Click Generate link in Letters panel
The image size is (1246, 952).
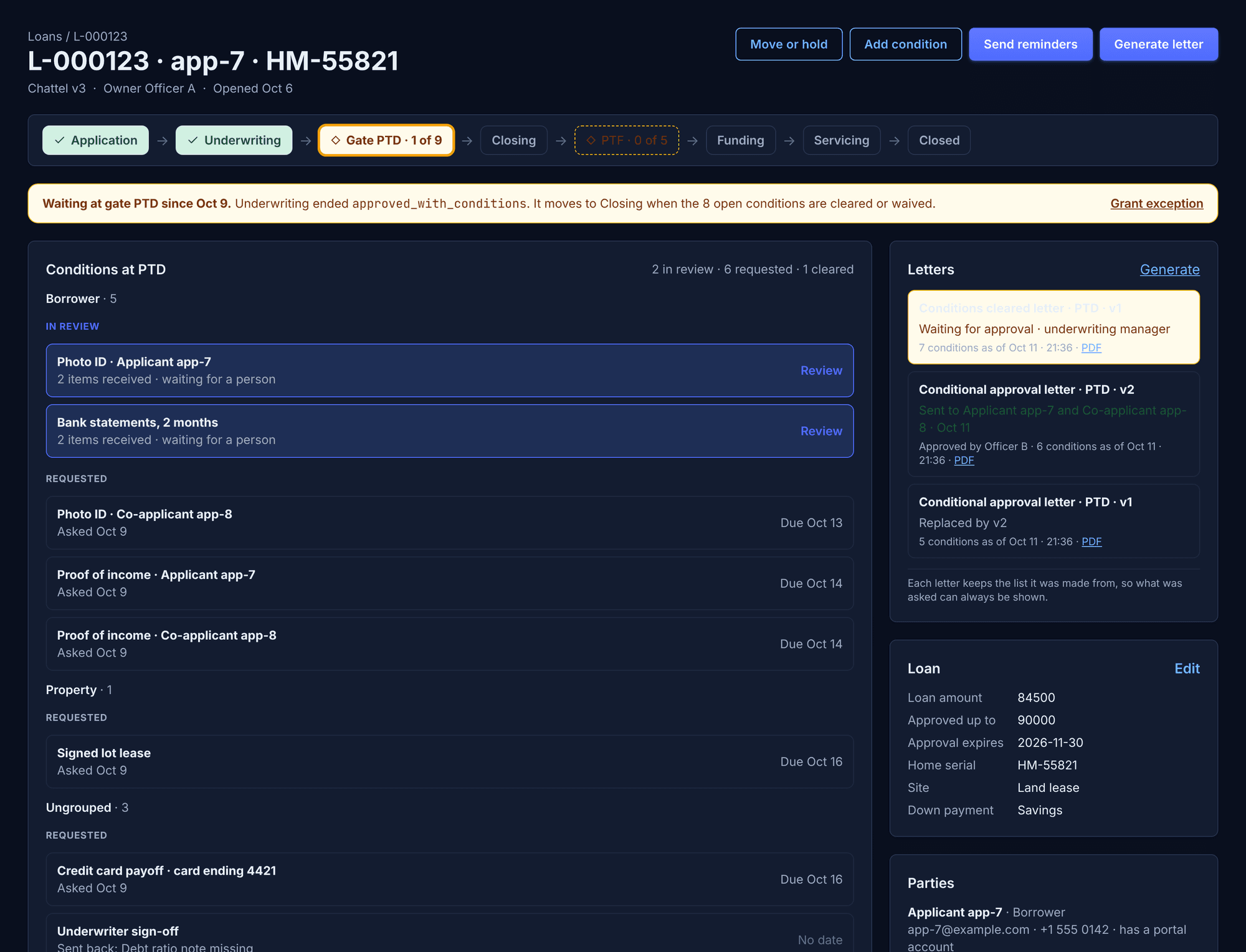tap(1169, 270)
